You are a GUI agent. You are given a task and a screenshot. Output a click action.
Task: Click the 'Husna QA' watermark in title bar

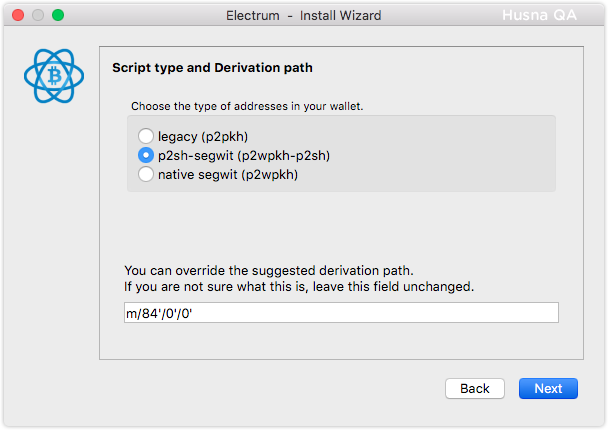pyautogui.click(x=539, y=15)
